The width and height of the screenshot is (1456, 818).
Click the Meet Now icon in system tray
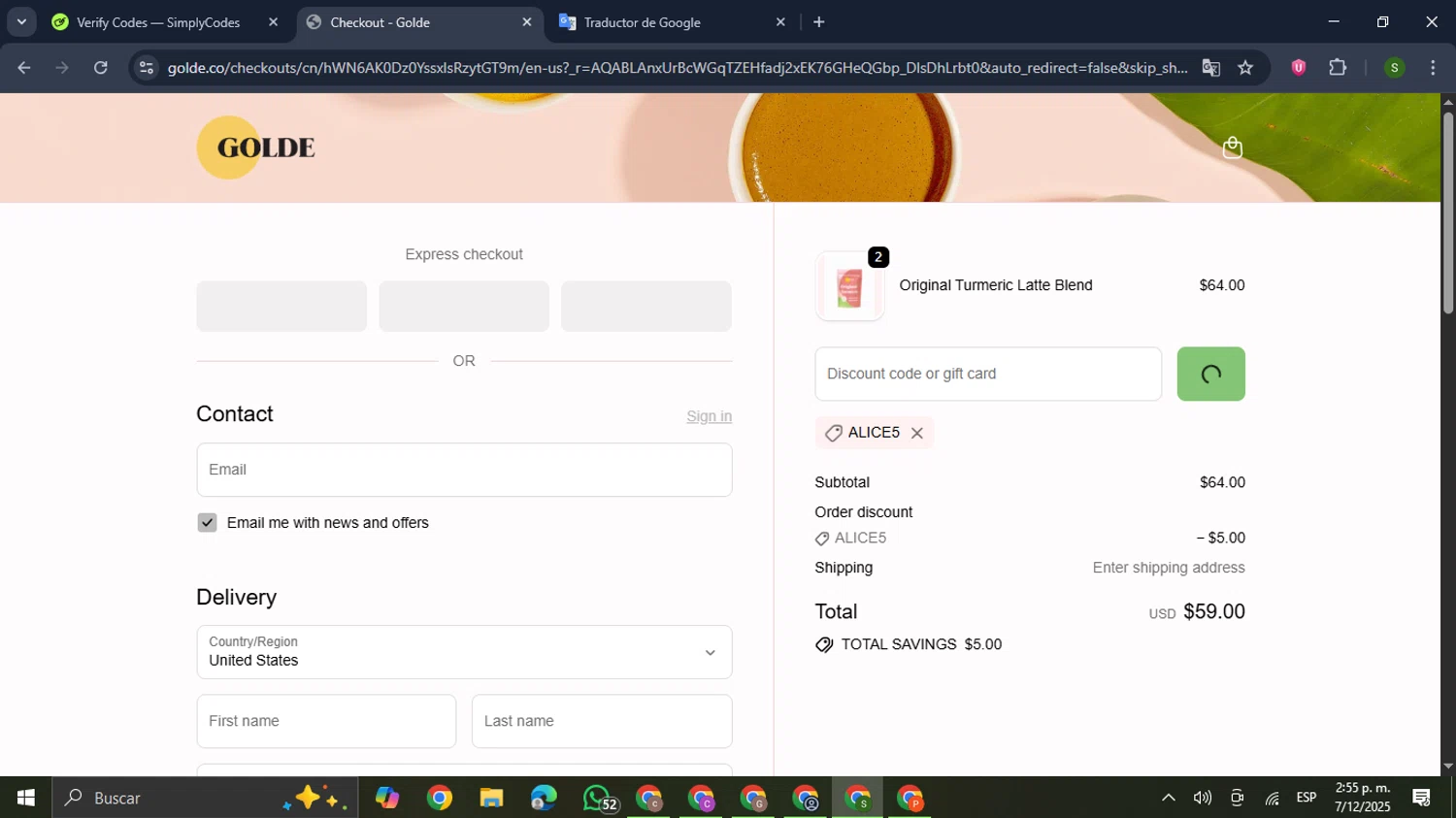point(1237,798)
